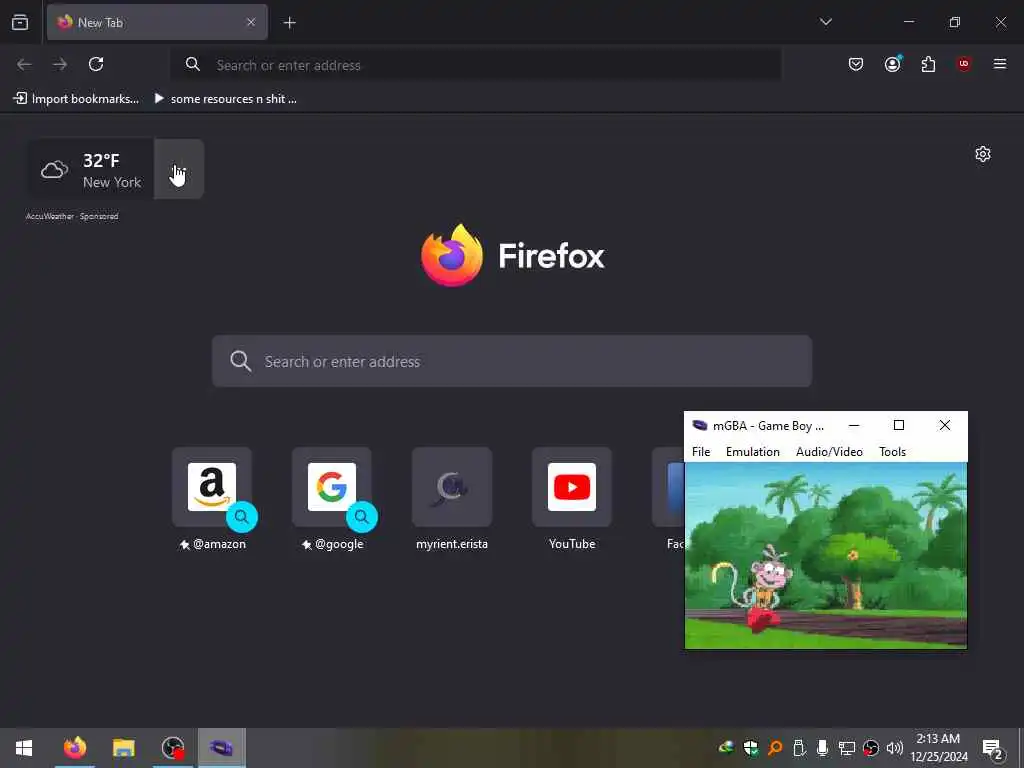Open the Windows Start menu
Viewport: 1024px width, 768px height.
point(24,748)
